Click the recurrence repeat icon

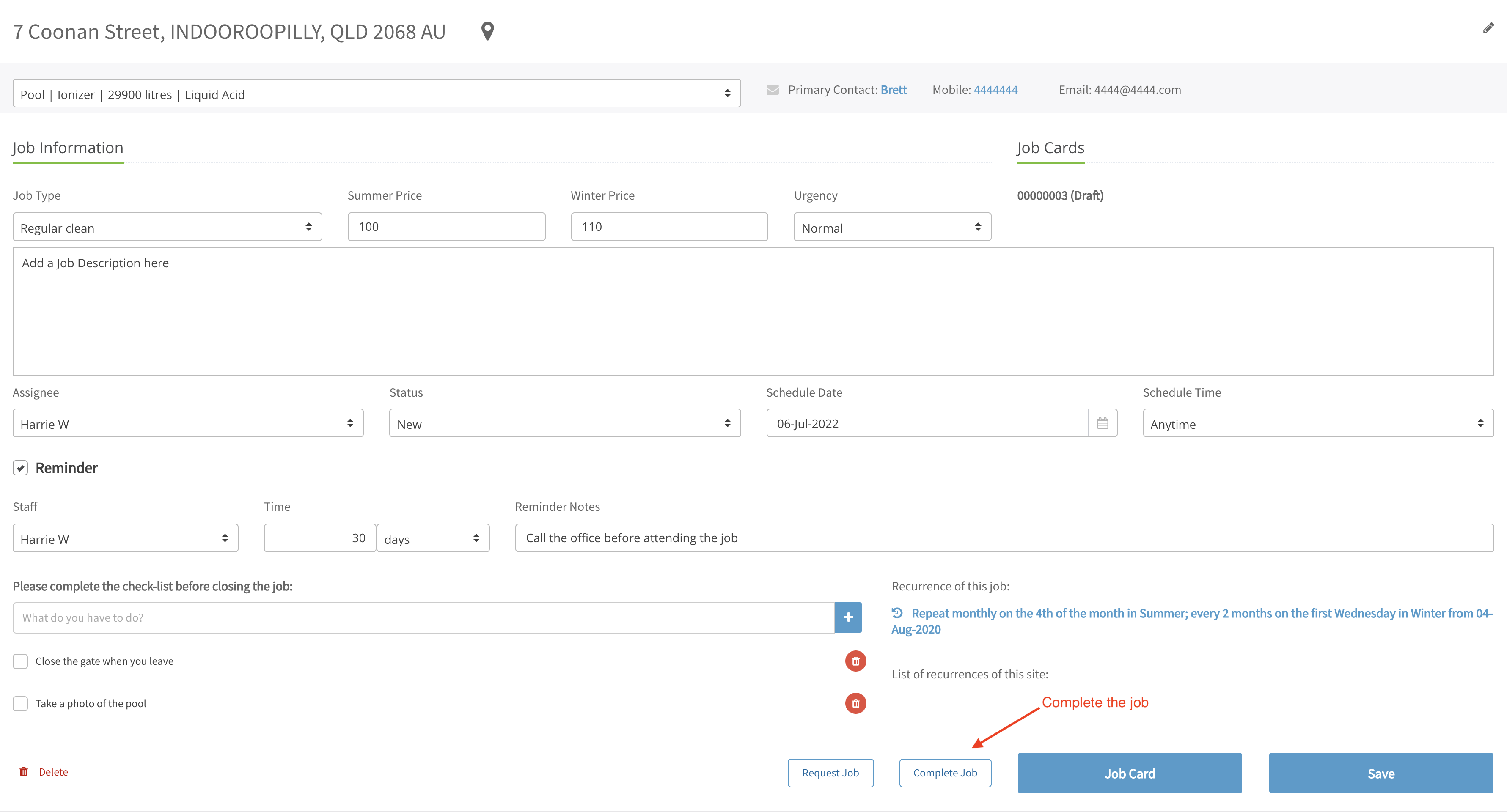[x=897, y=613]
